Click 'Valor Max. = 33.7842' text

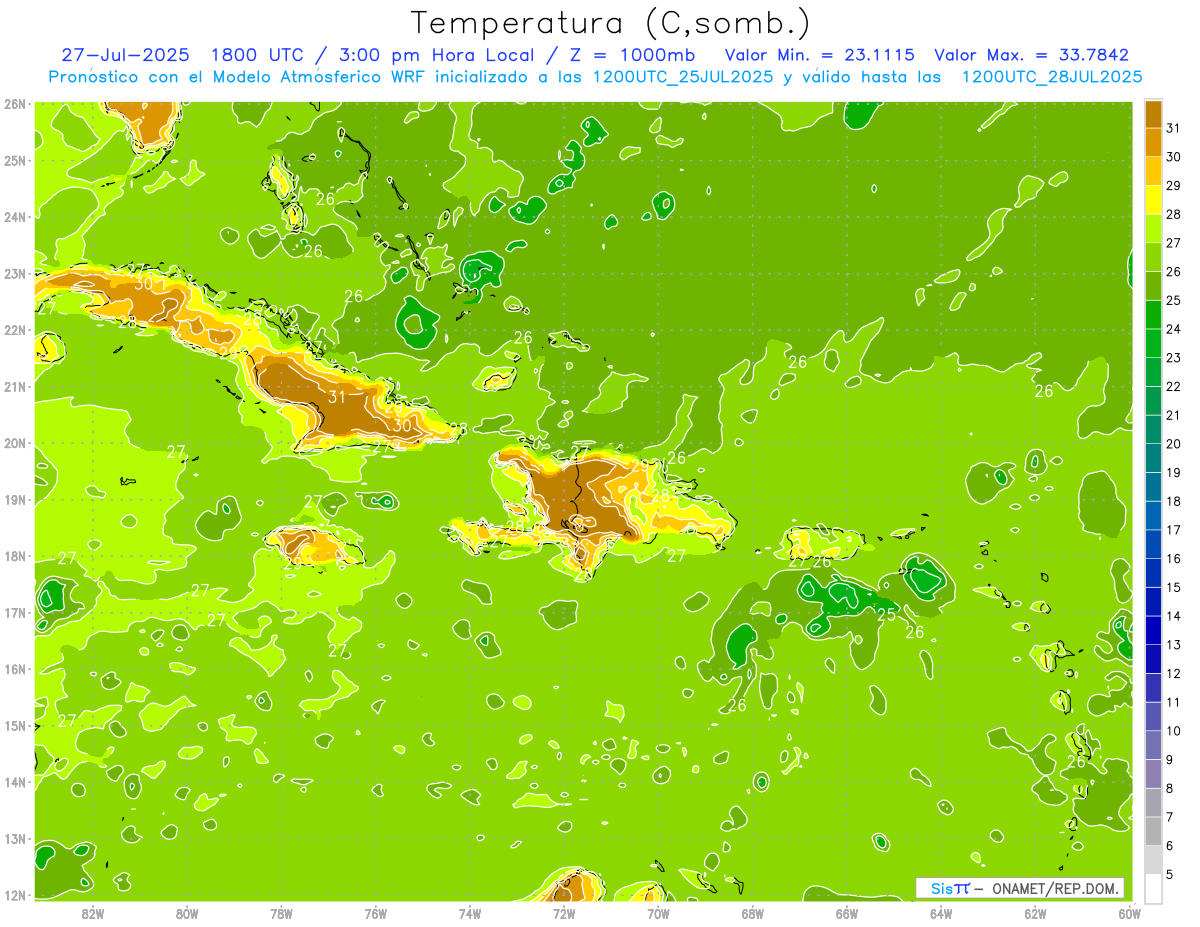pos(1031,55)
